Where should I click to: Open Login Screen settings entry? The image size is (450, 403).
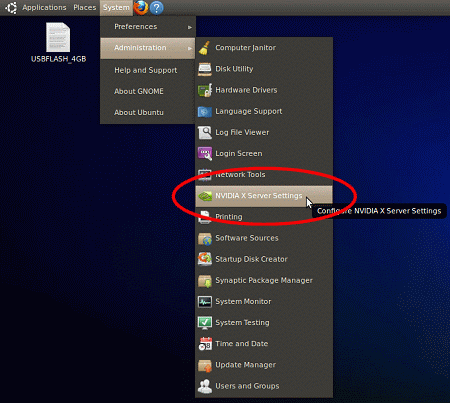click(x=264, y=154)
